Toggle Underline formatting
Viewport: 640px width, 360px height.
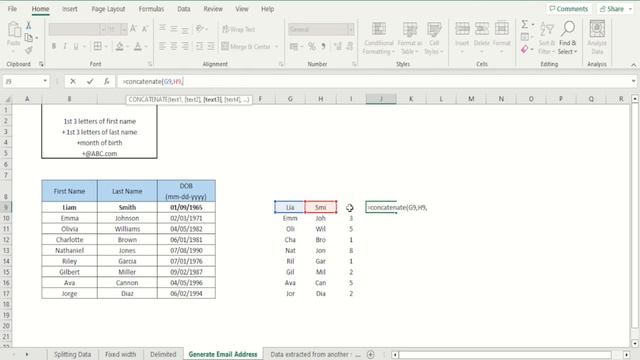click(76, 47)
